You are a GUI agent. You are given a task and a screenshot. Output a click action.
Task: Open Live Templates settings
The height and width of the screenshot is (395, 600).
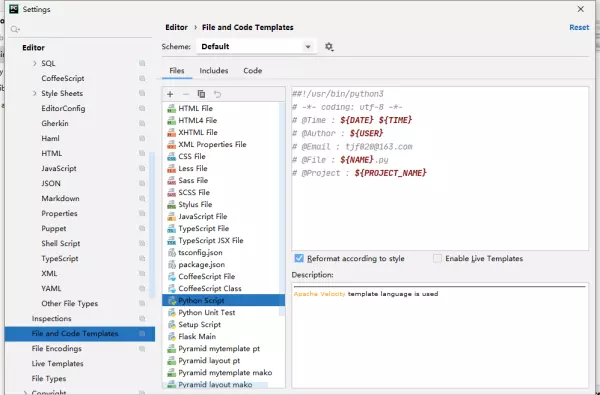coord(57,364)
